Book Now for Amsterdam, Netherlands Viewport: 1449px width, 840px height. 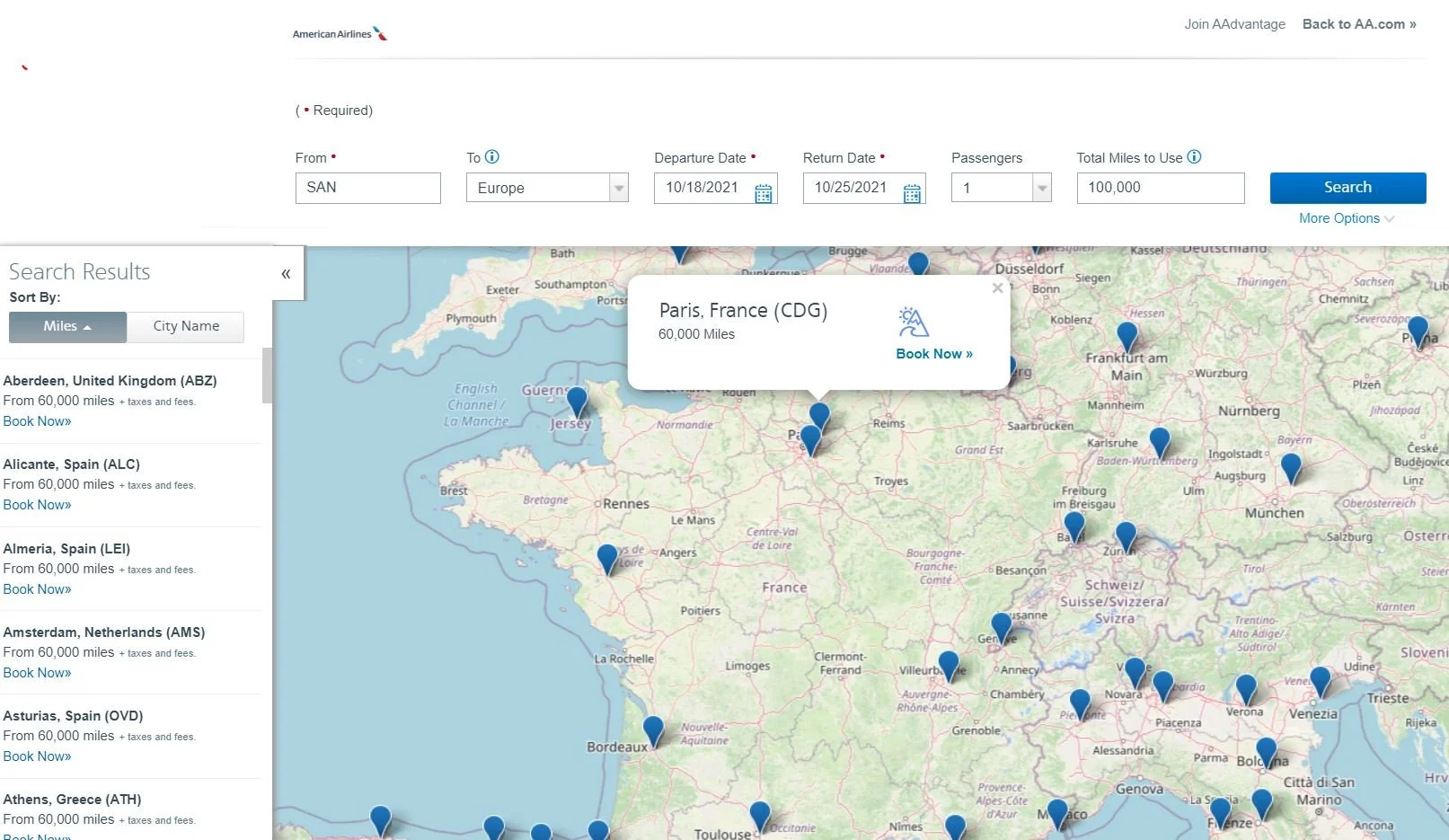click(x=37, y=673)
